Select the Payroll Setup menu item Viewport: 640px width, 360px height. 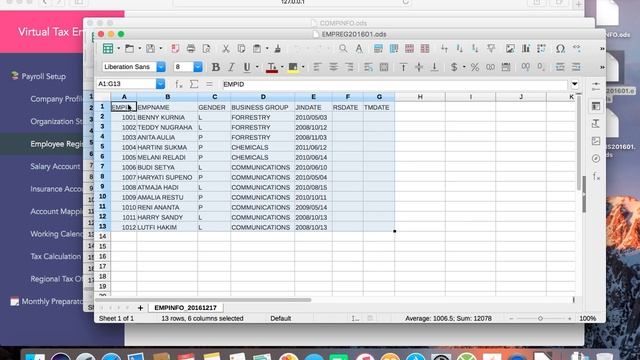(x=43, y=76)
